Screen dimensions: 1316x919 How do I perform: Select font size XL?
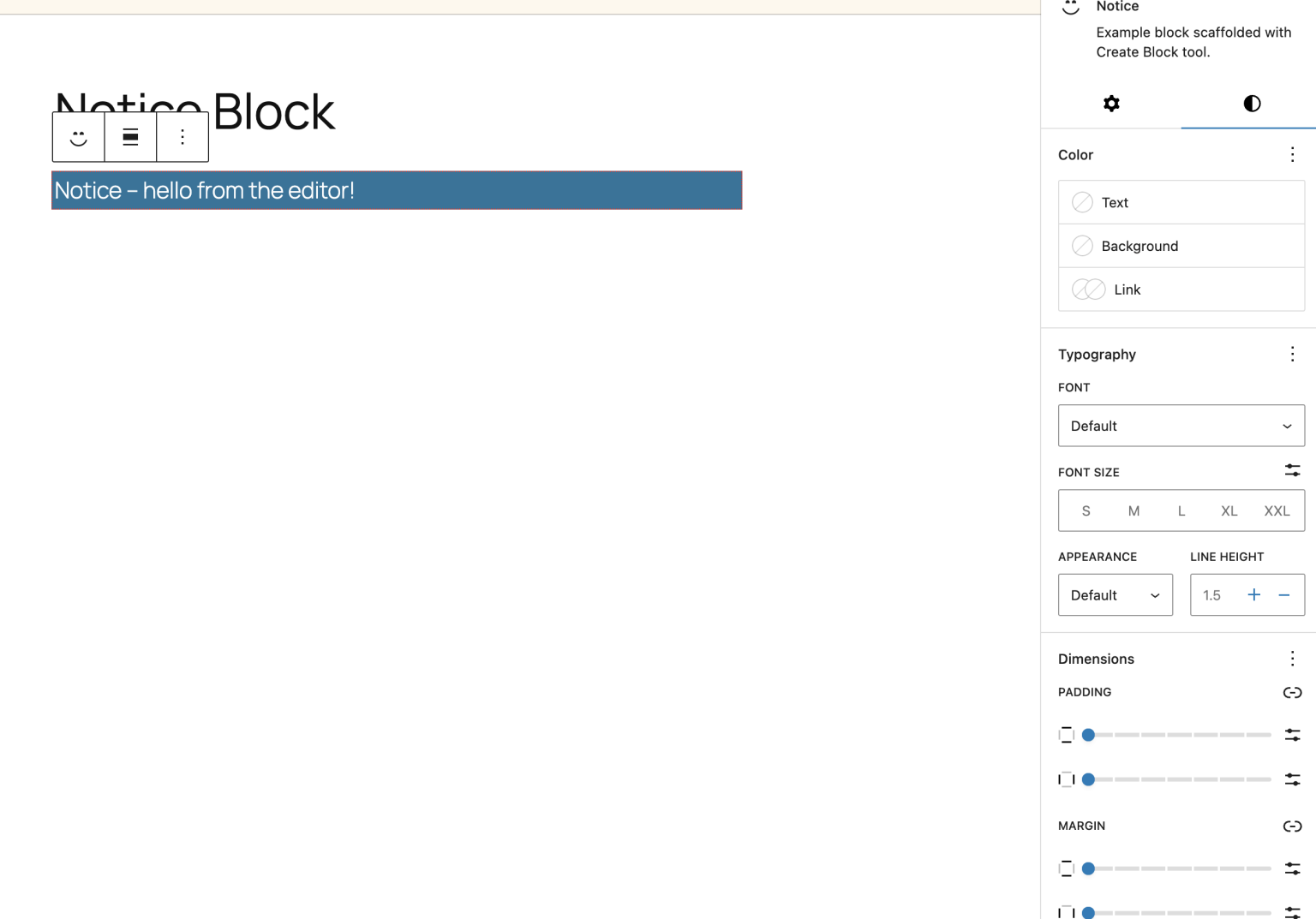pos(1229,510)
